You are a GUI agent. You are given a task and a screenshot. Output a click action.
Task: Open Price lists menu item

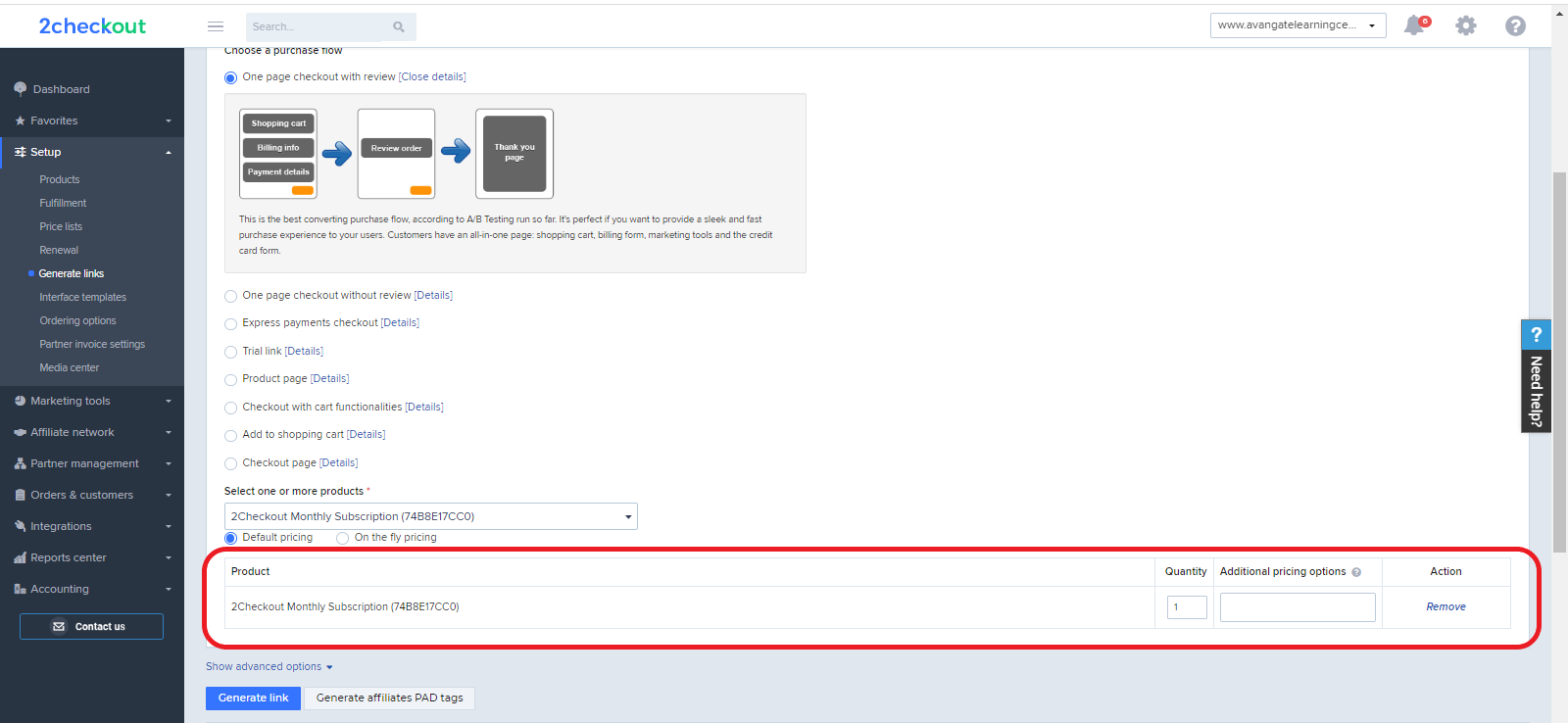pos(61,226)
